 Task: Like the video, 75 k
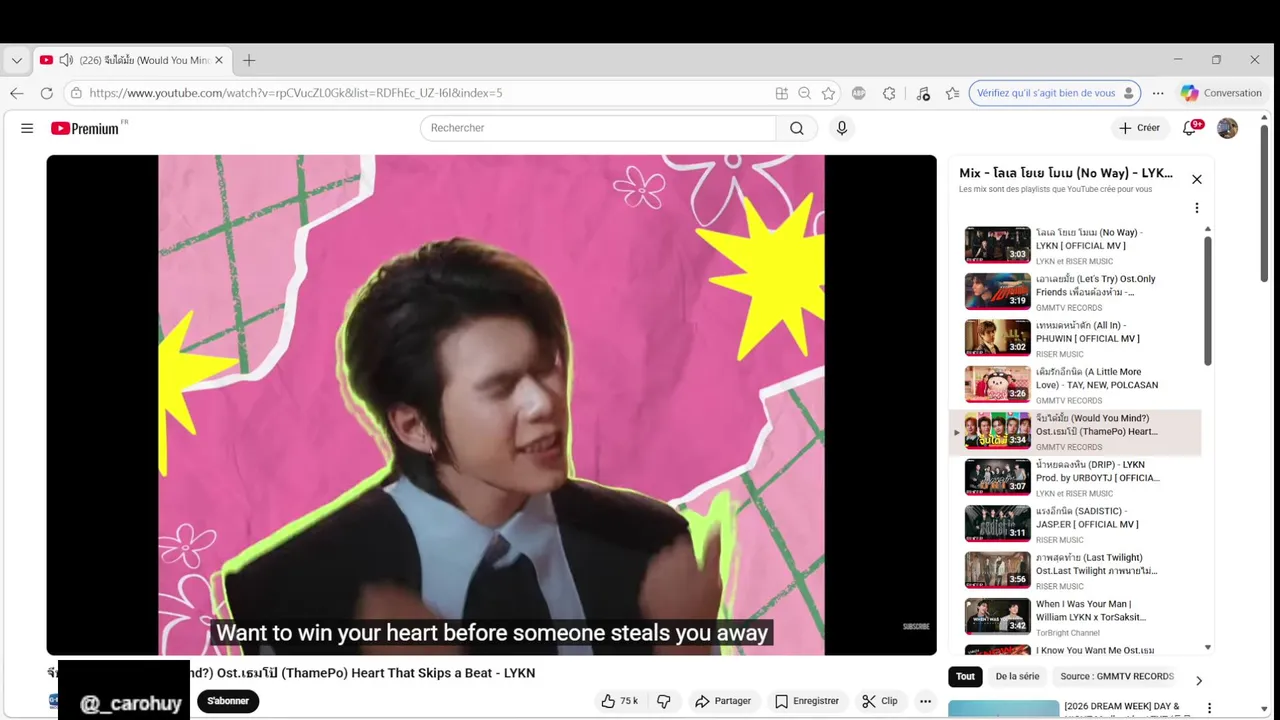(x=619, y=701)
